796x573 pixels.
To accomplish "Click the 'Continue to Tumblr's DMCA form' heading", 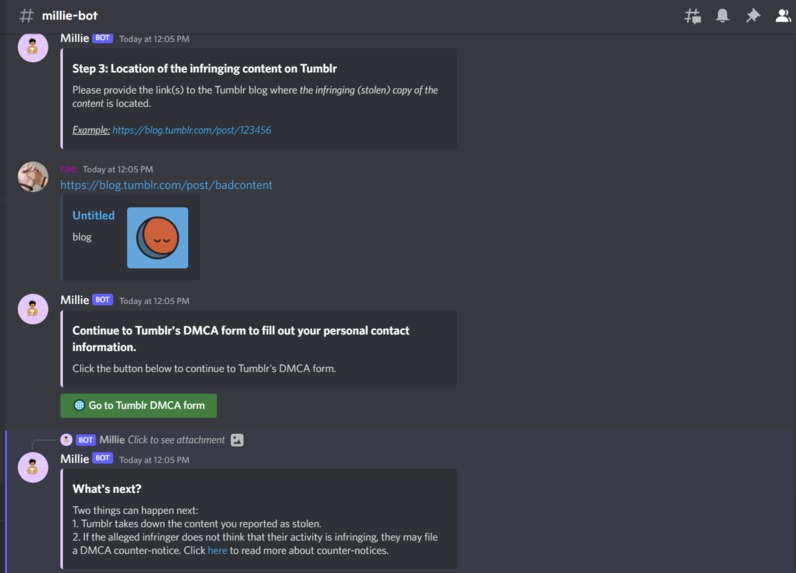I will pos(241,339).
